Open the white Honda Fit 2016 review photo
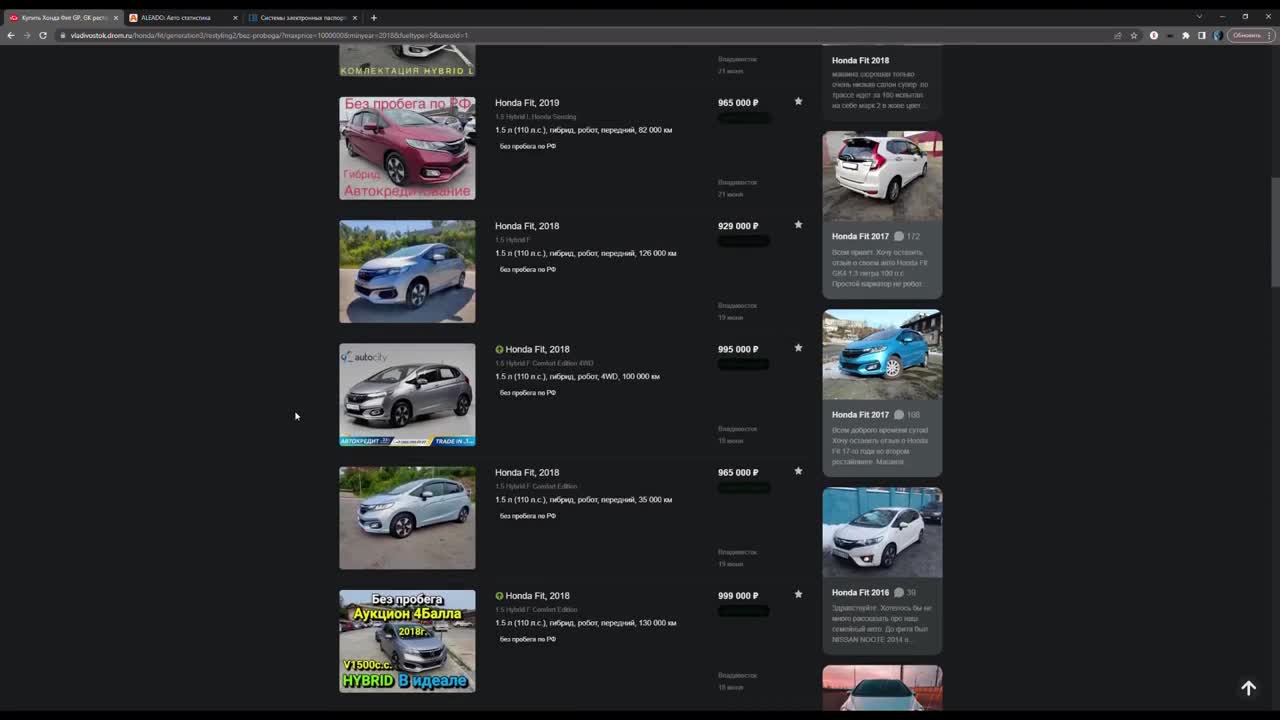 (882, 532)
